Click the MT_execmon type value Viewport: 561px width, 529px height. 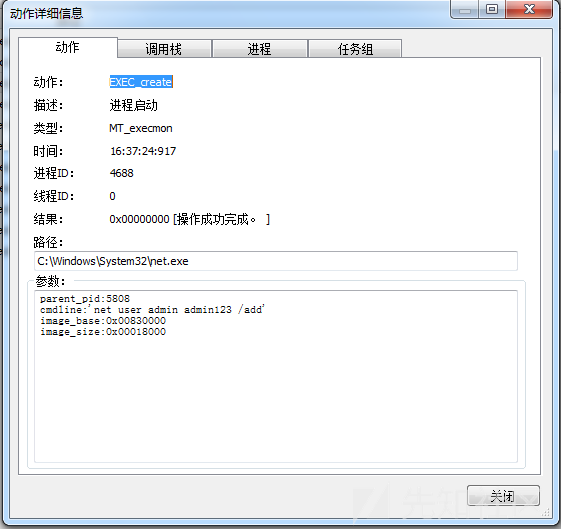(x=141, y=128)
